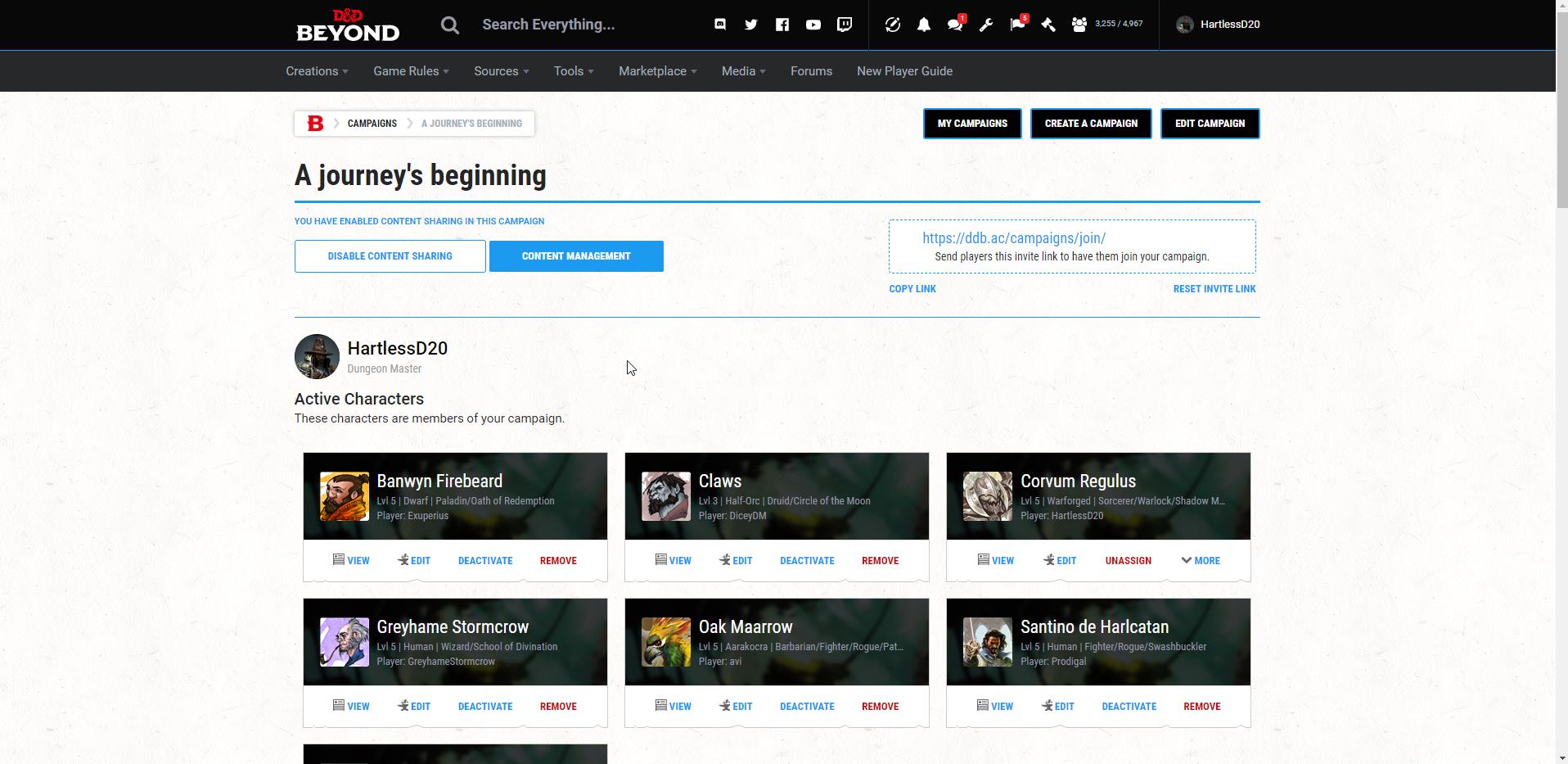Deactivate Greyhame Stormcrow
1568x764 pixels.
(485, 707)
